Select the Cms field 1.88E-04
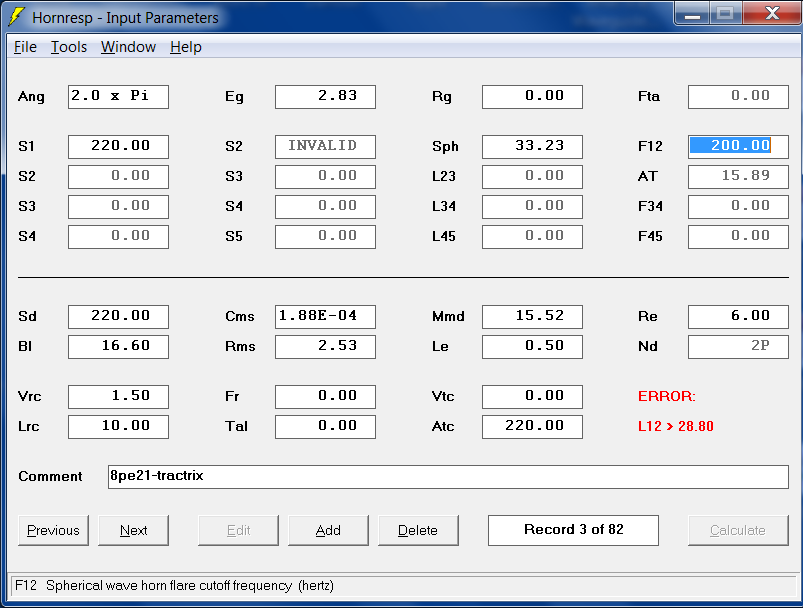 (325, 317)
